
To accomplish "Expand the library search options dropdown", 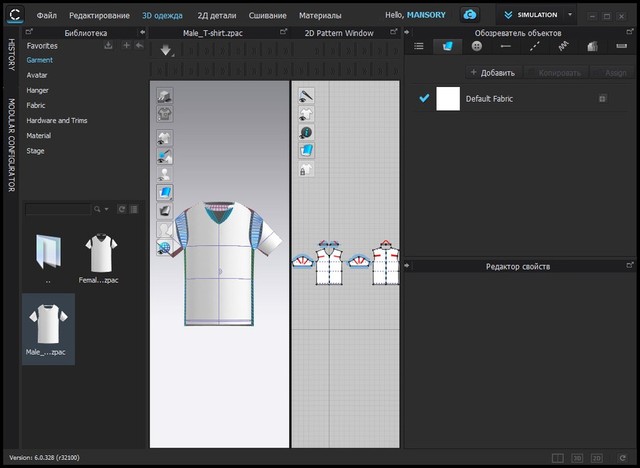I will (x=105, y=209).
